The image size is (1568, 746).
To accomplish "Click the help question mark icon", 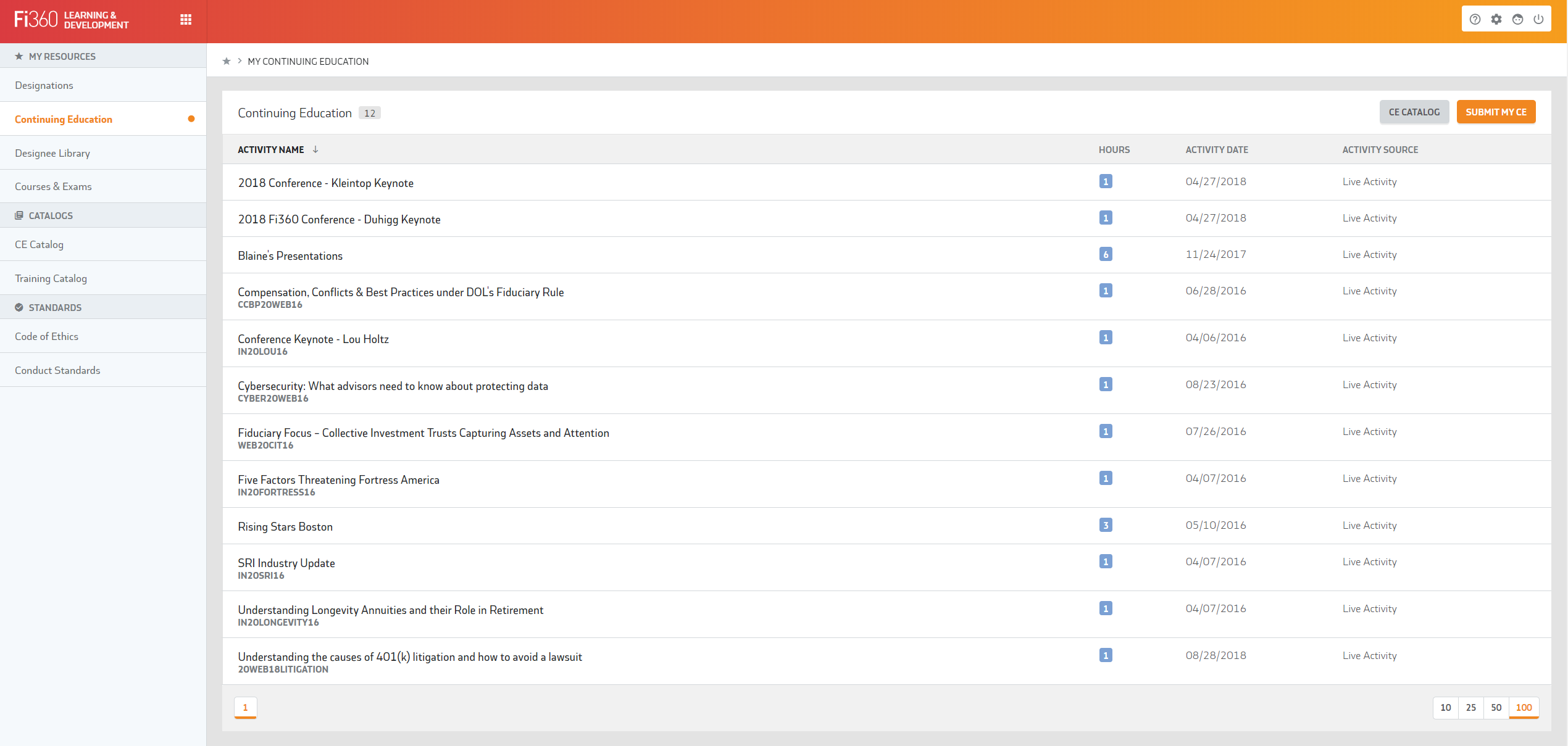I will click(x=1475, y=19).
